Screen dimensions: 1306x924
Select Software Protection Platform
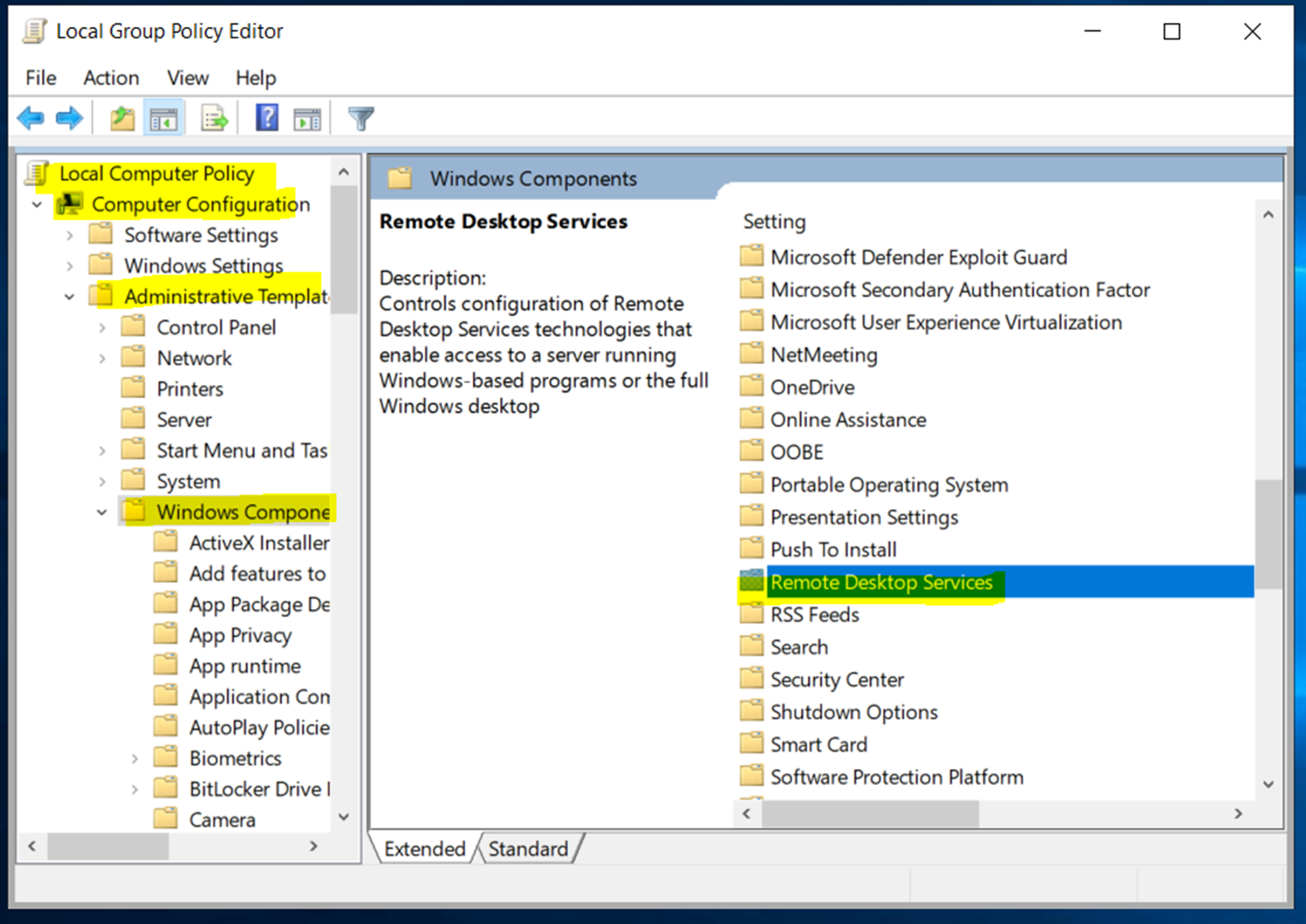coord(896,776)
